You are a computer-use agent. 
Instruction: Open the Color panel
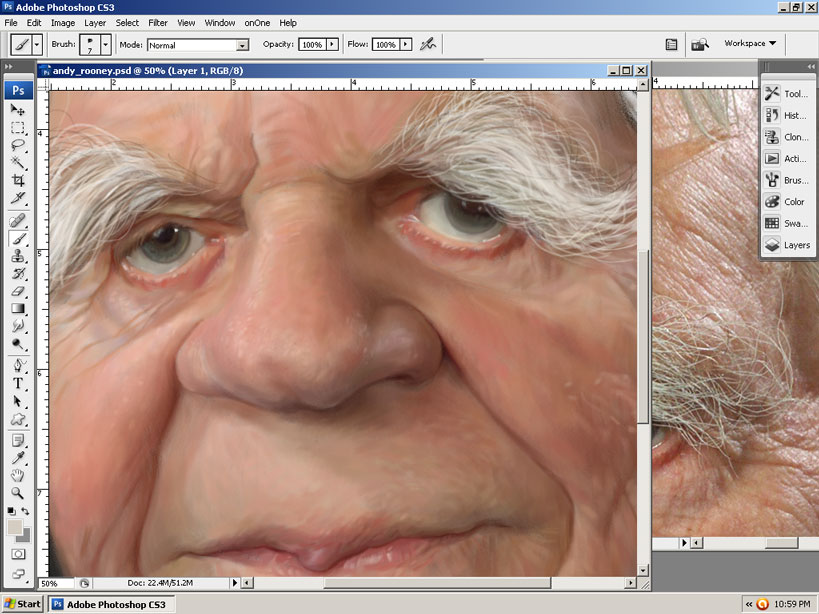click(x=788, y=202)
